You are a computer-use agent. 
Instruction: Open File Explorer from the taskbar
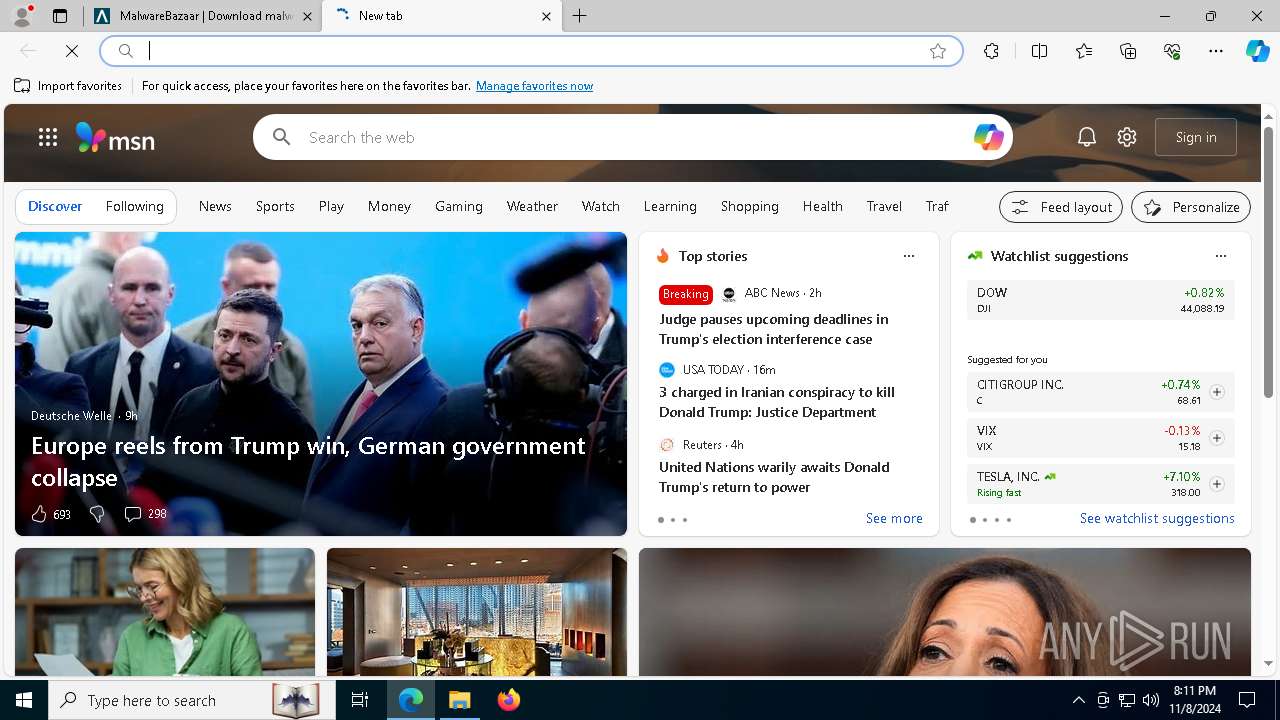(x=460, y=700)
